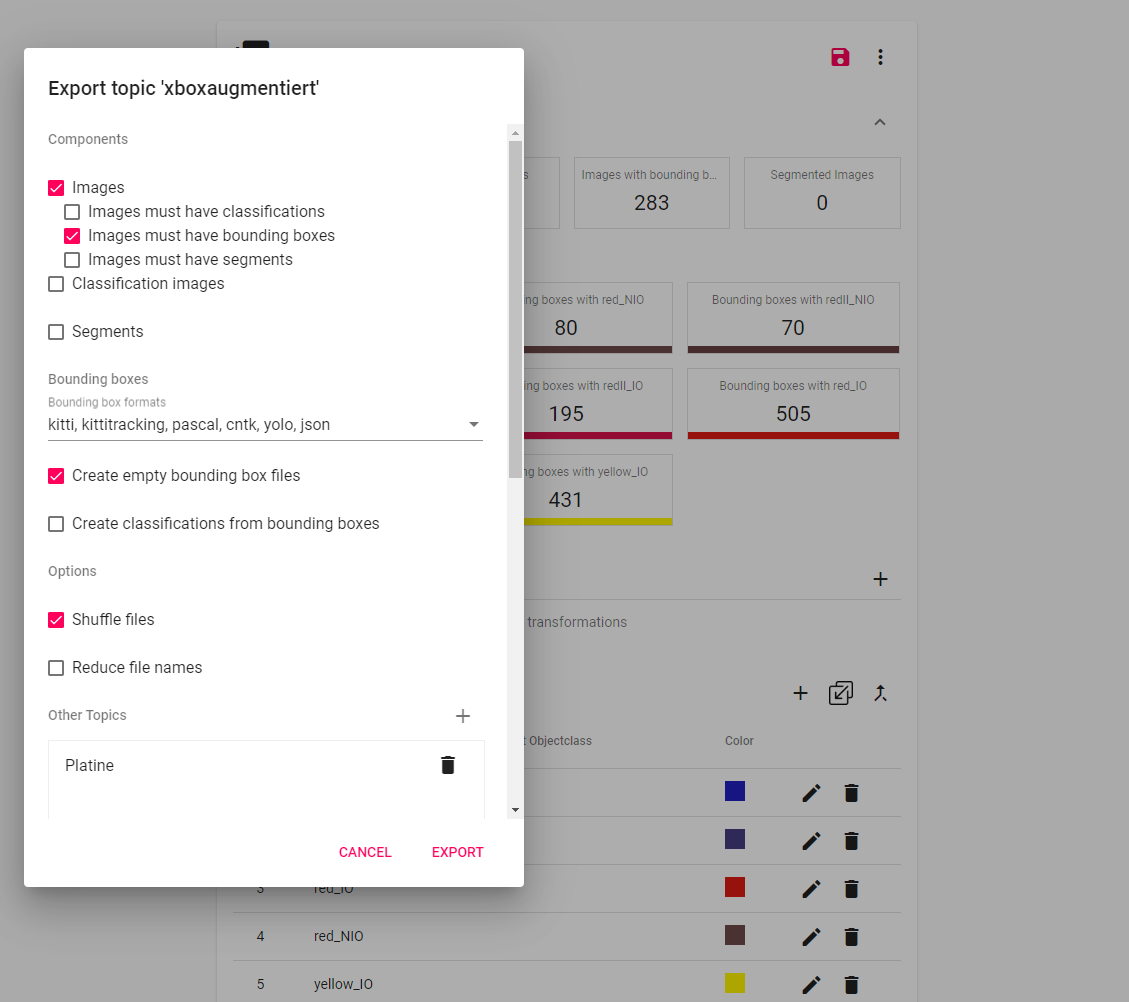Uncheck Images must have bounding boxes
Image resolution: width=1129 pixels, height=1002 pixels.
[72, 236]
